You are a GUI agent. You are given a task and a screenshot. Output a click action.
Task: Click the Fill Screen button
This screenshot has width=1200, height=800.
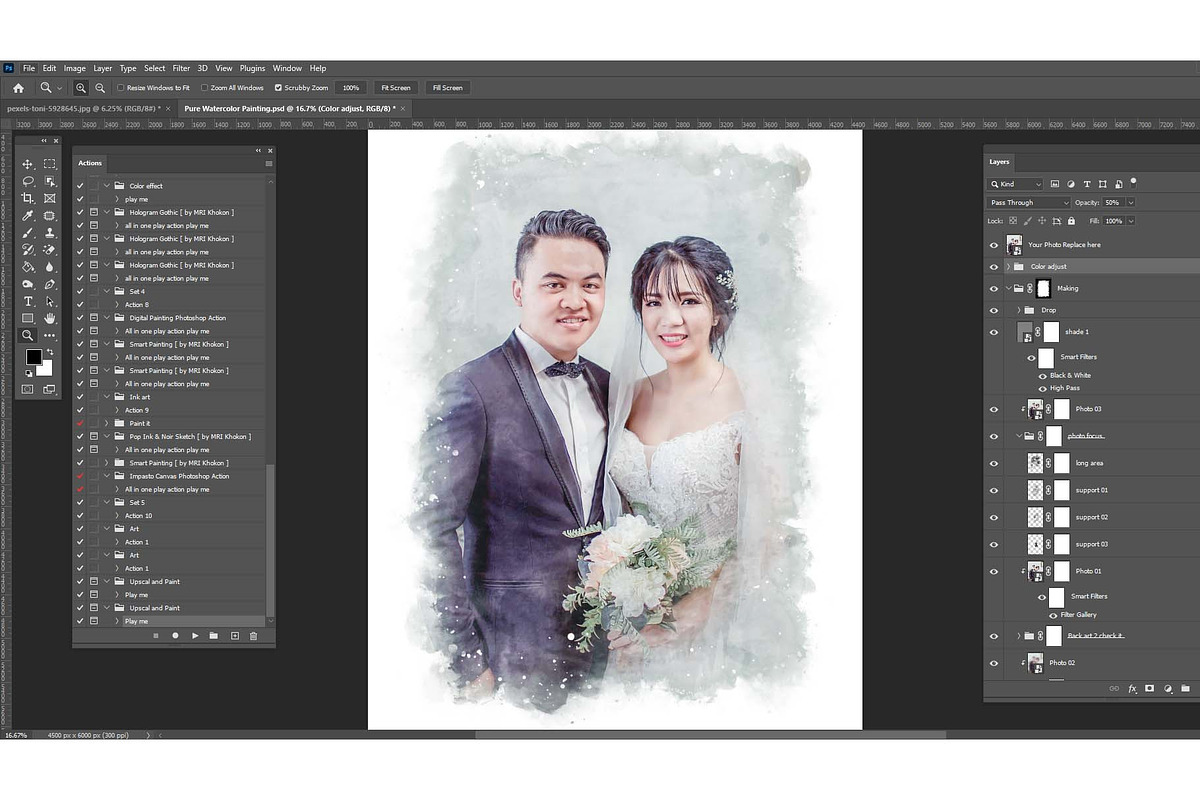447,88
